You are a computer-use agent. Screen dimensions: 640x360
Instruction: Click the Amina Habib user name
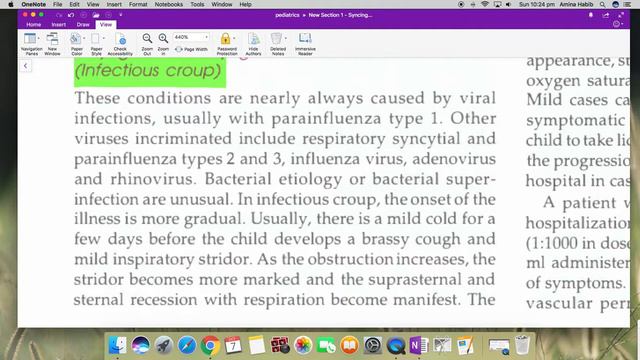click(576, 4)
